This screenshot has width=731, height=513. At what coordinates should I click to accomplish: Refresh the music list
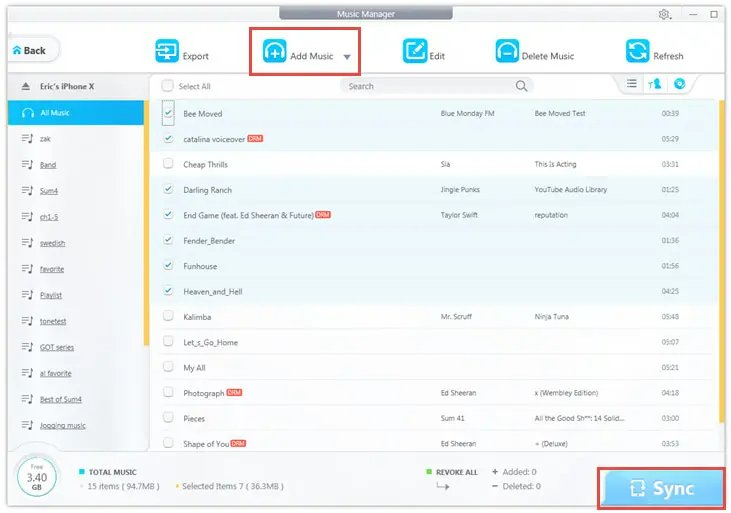click(637, 52)
